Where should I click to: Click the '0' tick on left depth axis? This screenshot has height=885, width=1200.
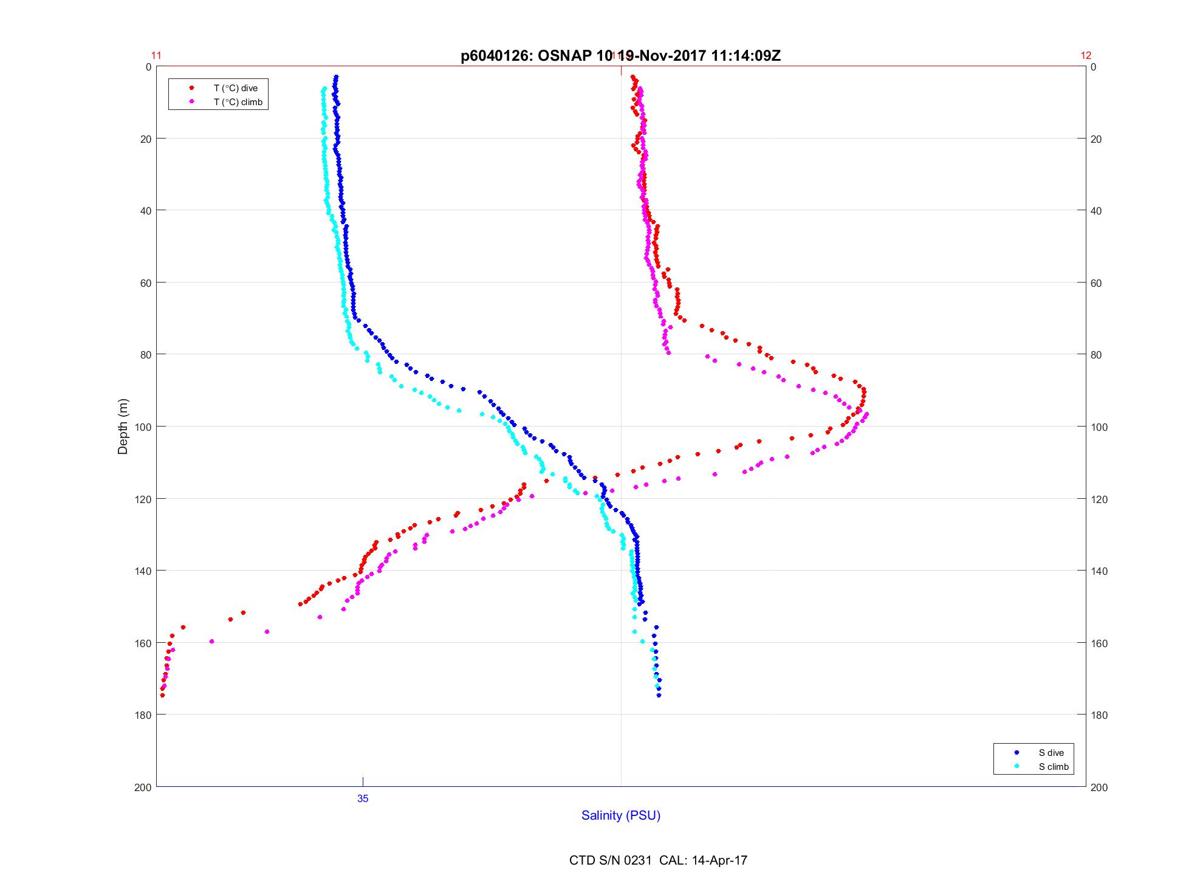148,67
